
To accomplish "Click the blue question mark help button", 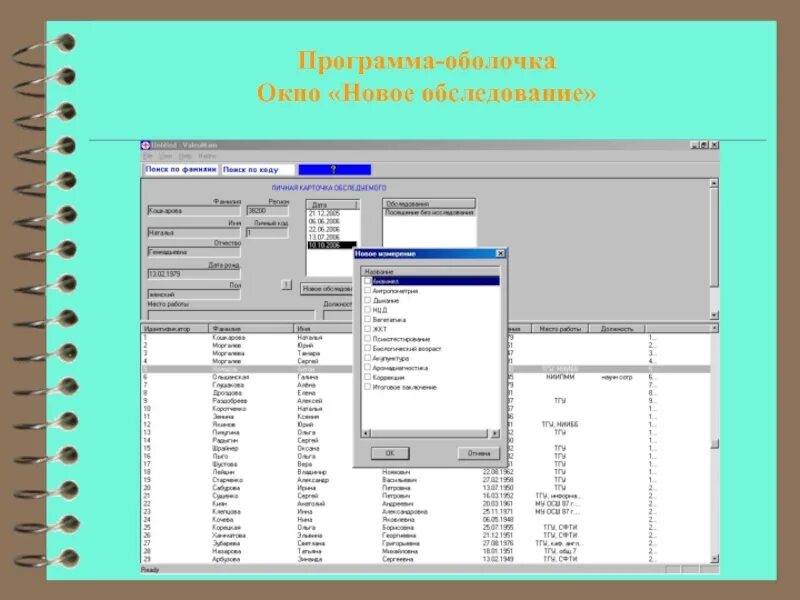I will click(x=334, y=169).
